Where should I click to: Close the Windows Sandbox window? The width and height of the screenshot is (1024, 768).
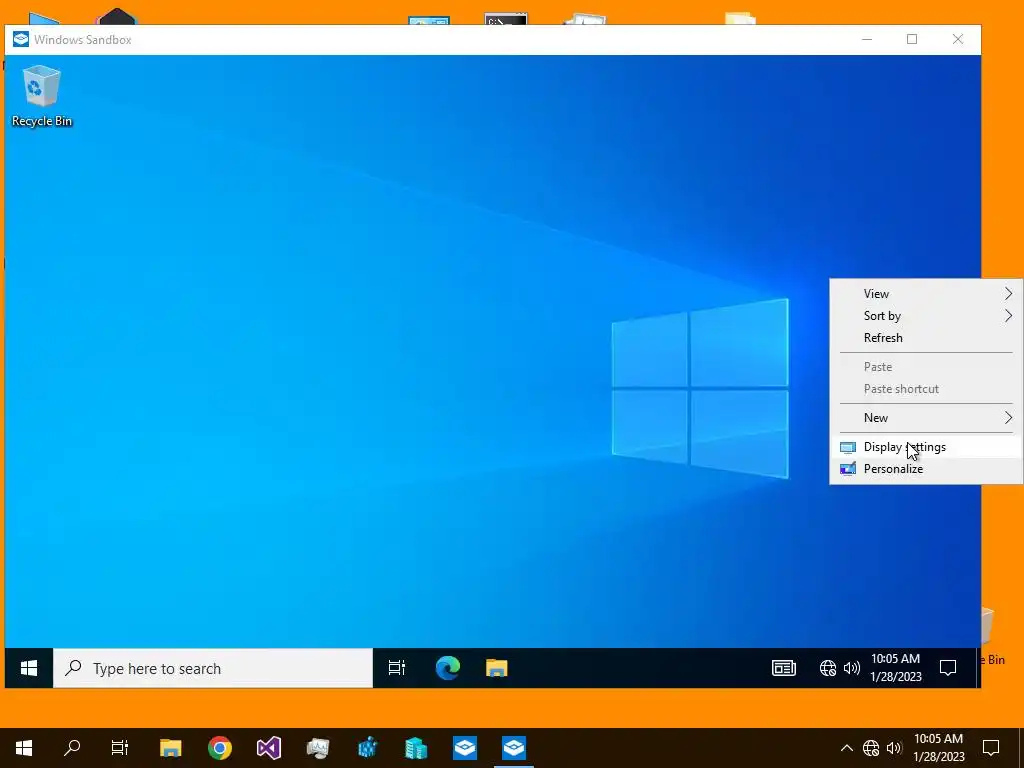click(957, 39)
